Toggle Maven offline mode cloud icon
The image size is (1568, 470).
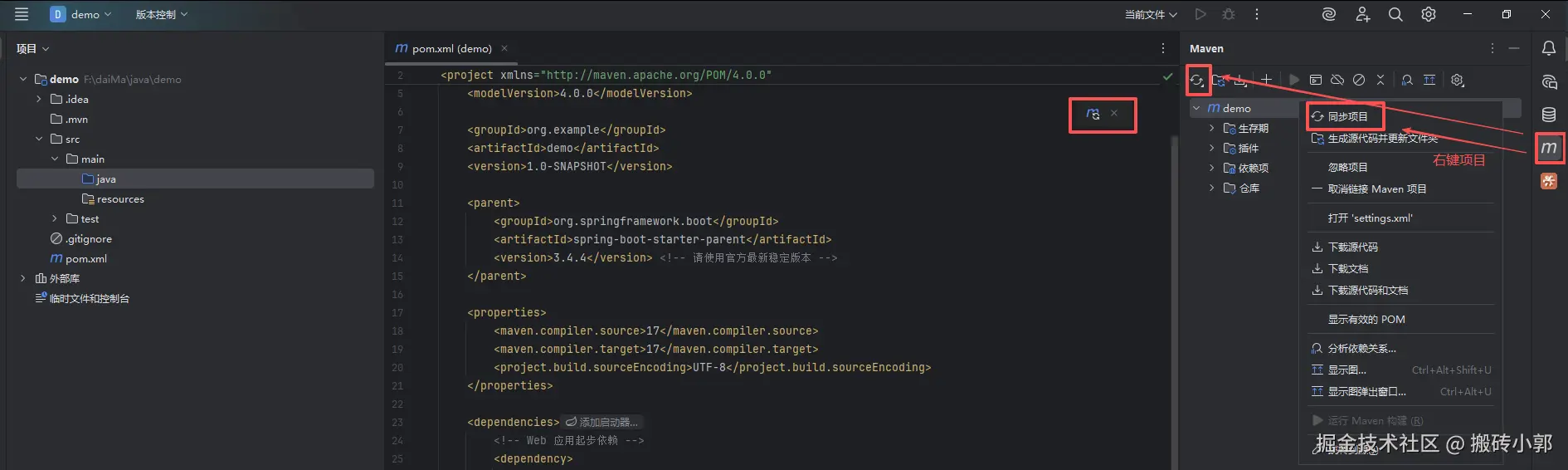point(1337,80)
